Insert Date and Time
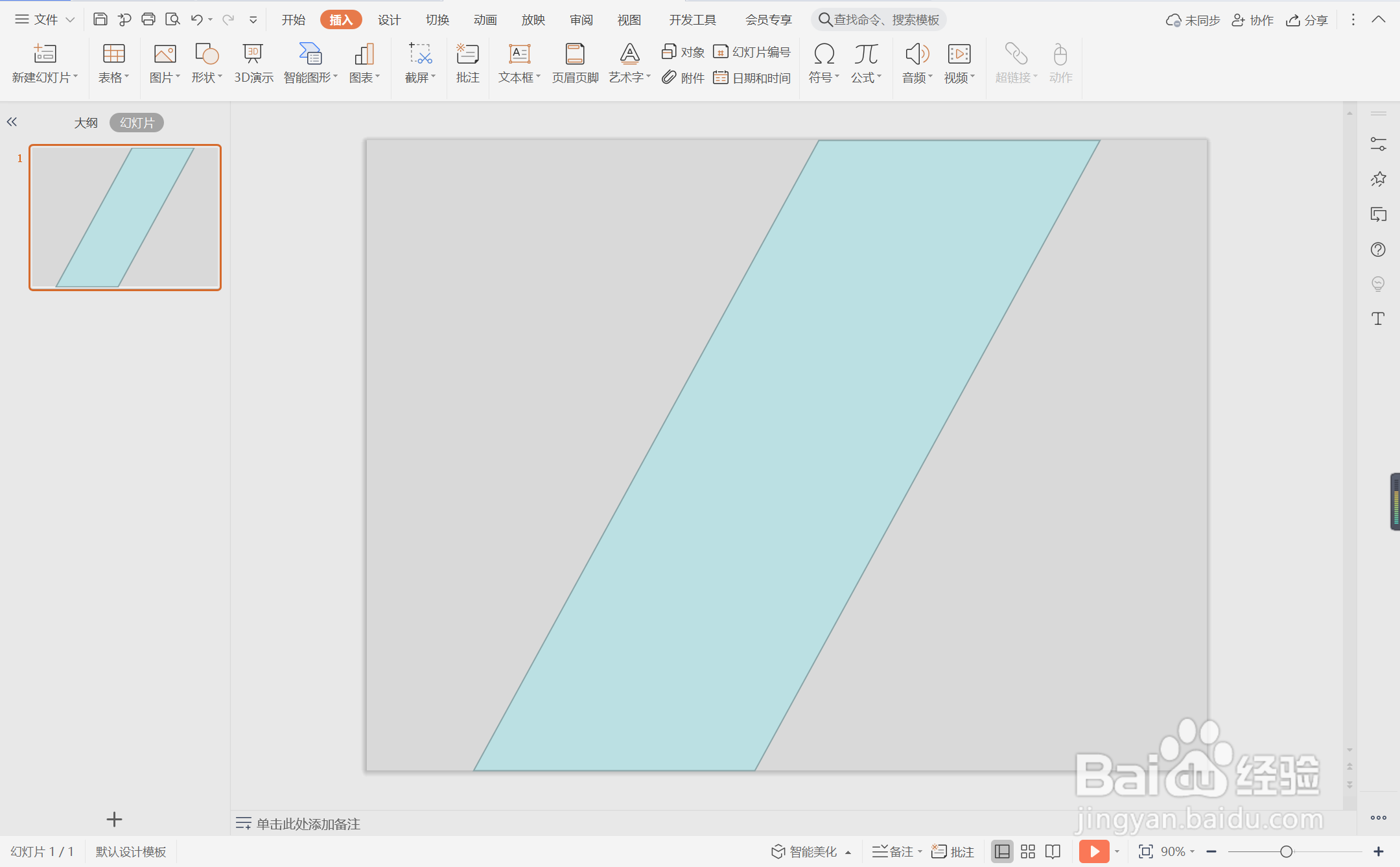This screenshot has width=1400, height=867. (752, 78)
